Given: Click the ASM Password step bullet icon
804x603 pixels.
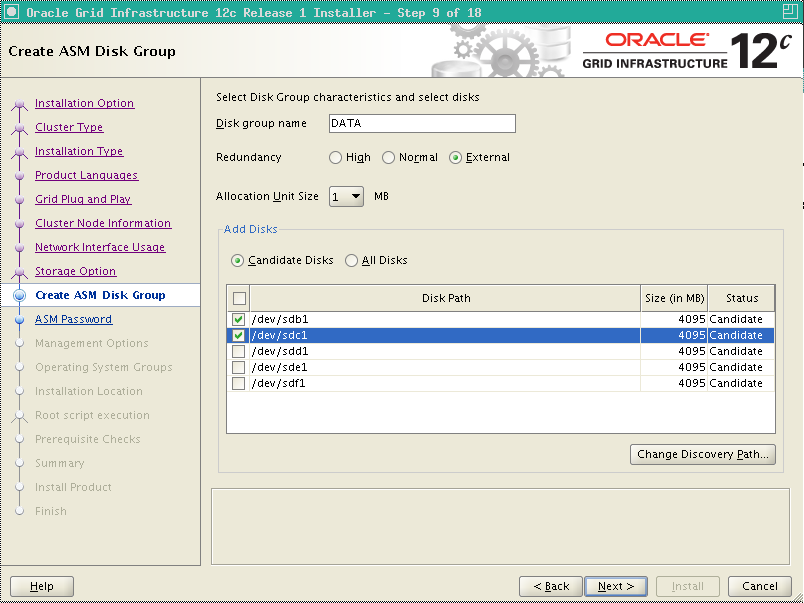Looking at the screenshot, I should [19, 319].
